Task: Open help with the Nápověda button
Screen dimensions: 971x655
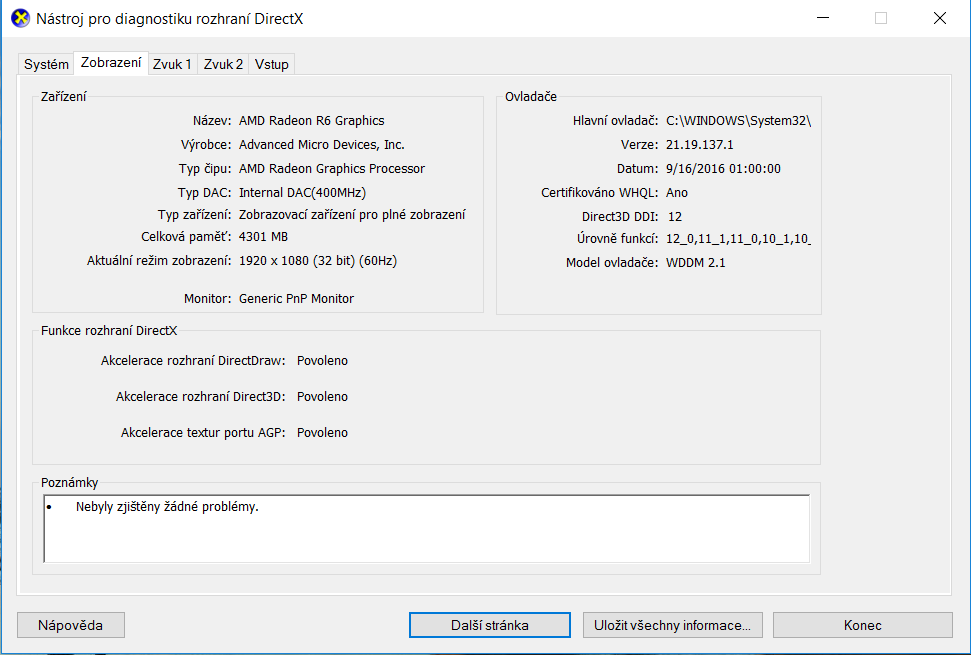Action: [71, 625]
